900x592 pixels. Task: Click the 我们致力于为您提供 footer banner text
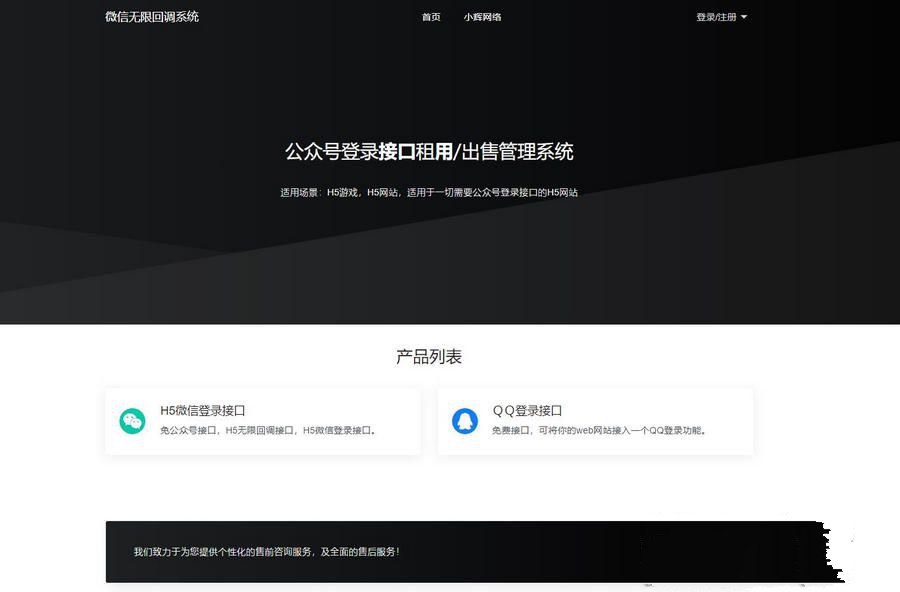coord(266,551)
